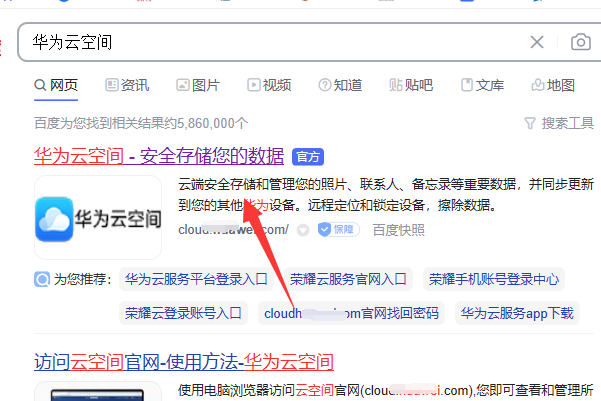Select the 官网找回密码 suggestion
The image size is (601, 401).
tap(351, 313)
